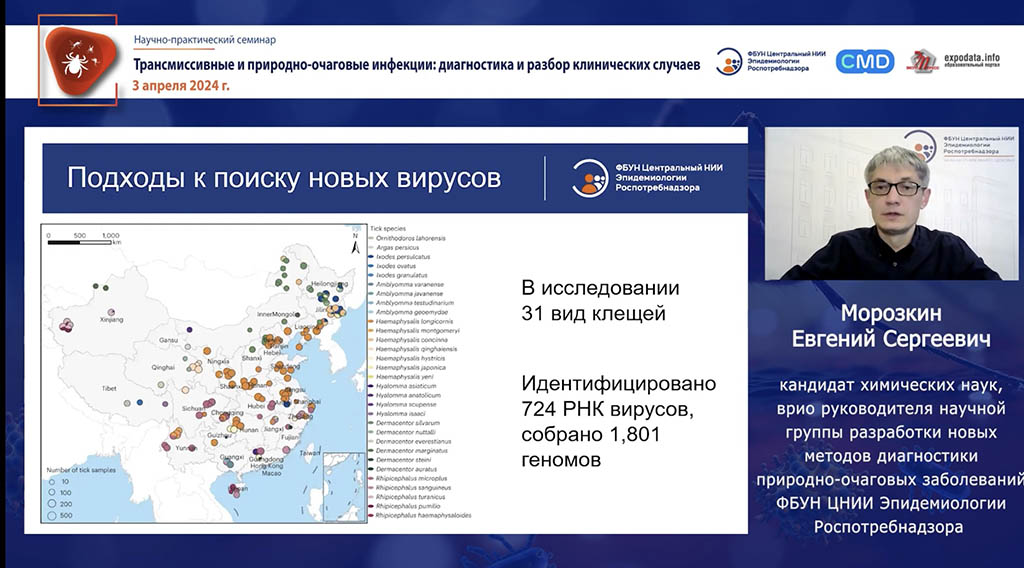Viewport: 1024px width, 568px height.
Task: Click the 10 samples legend circle
Action: 52,481
